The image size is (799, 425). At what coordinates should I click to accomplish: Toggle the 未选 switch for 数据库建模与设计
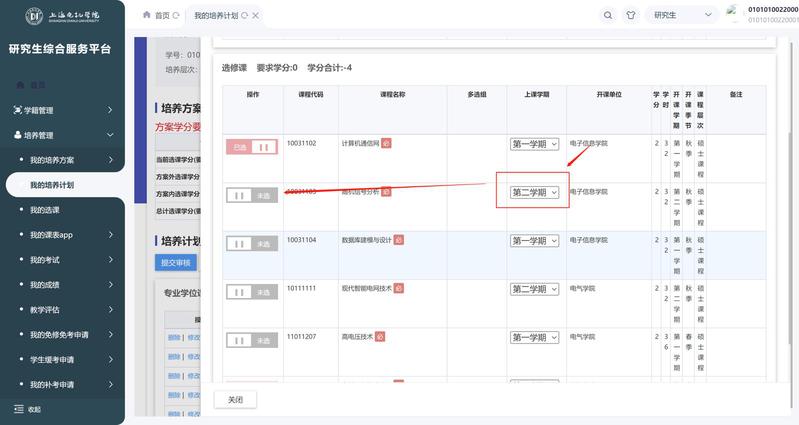coord(251,243)
